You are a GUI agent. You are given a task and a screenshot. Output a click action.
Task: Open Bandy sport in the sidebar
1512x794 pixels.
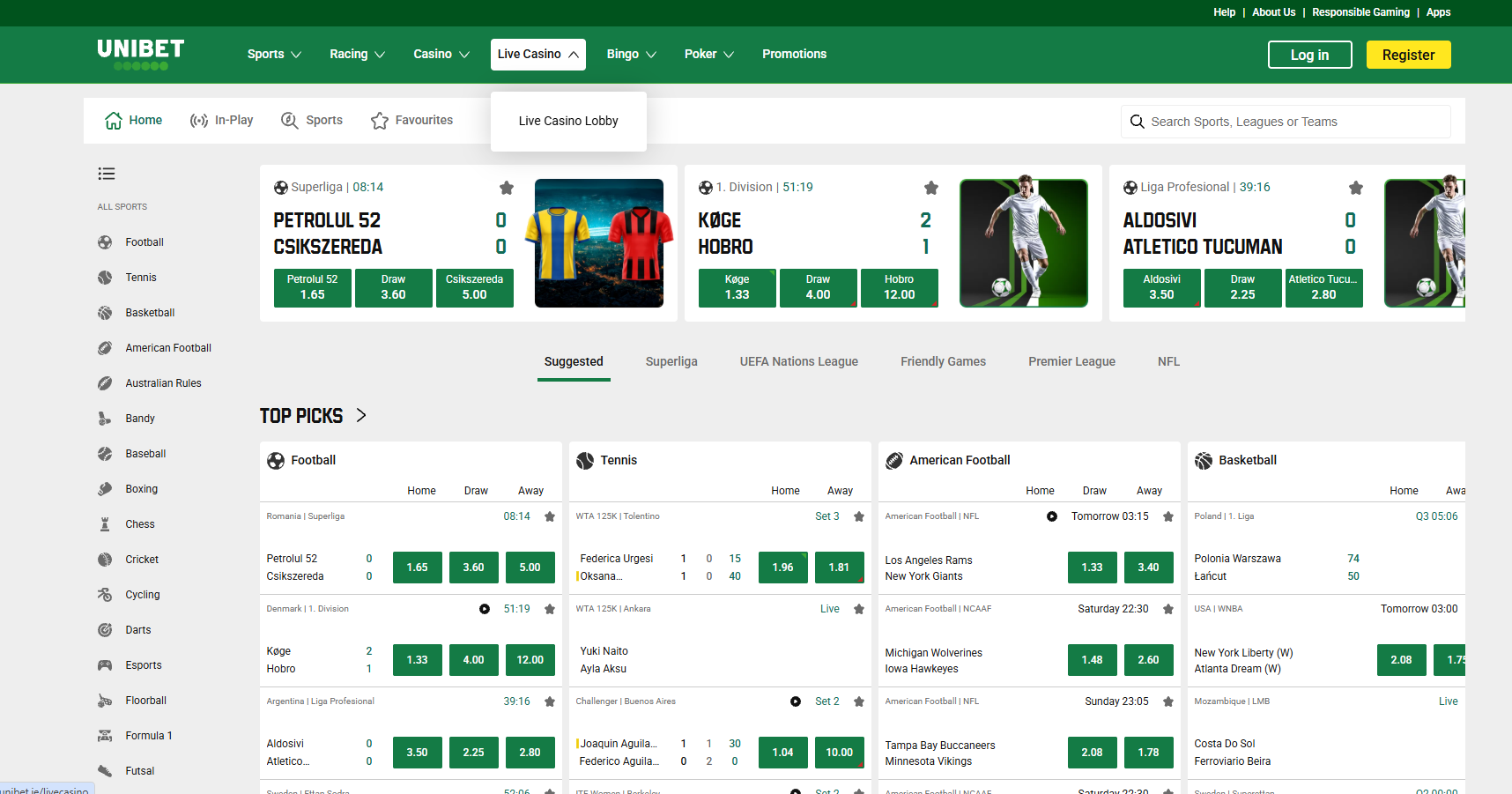(140, 419)
